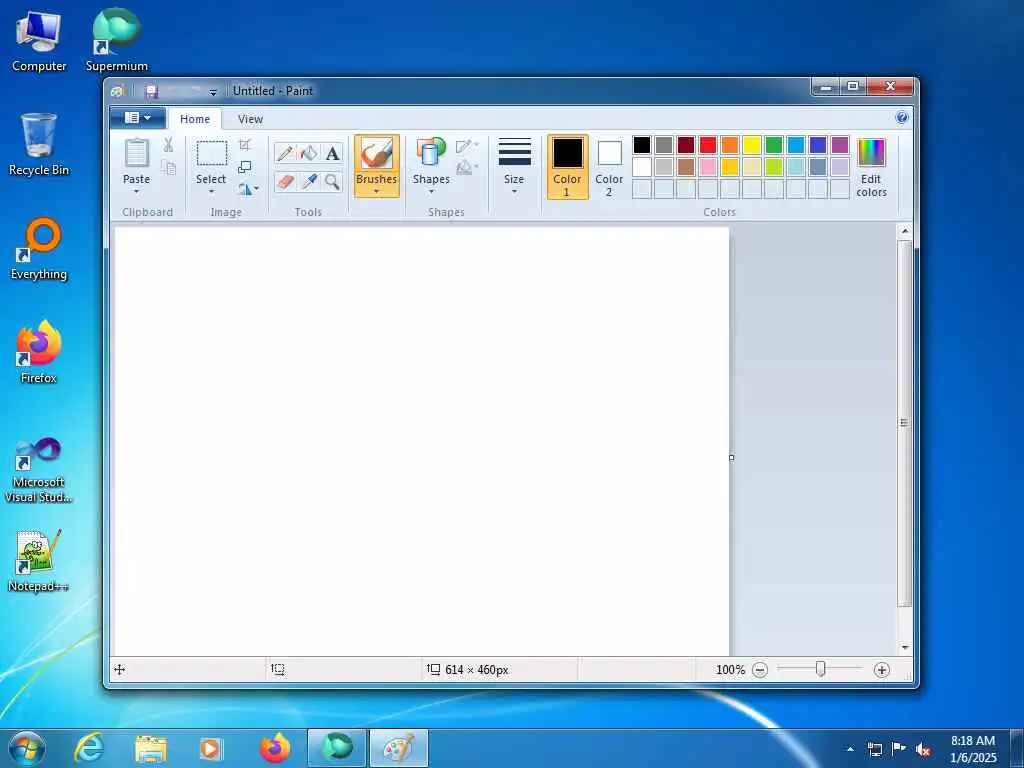Click the Save icon in title bar
1024x768 pixels.
pos(152,91)
